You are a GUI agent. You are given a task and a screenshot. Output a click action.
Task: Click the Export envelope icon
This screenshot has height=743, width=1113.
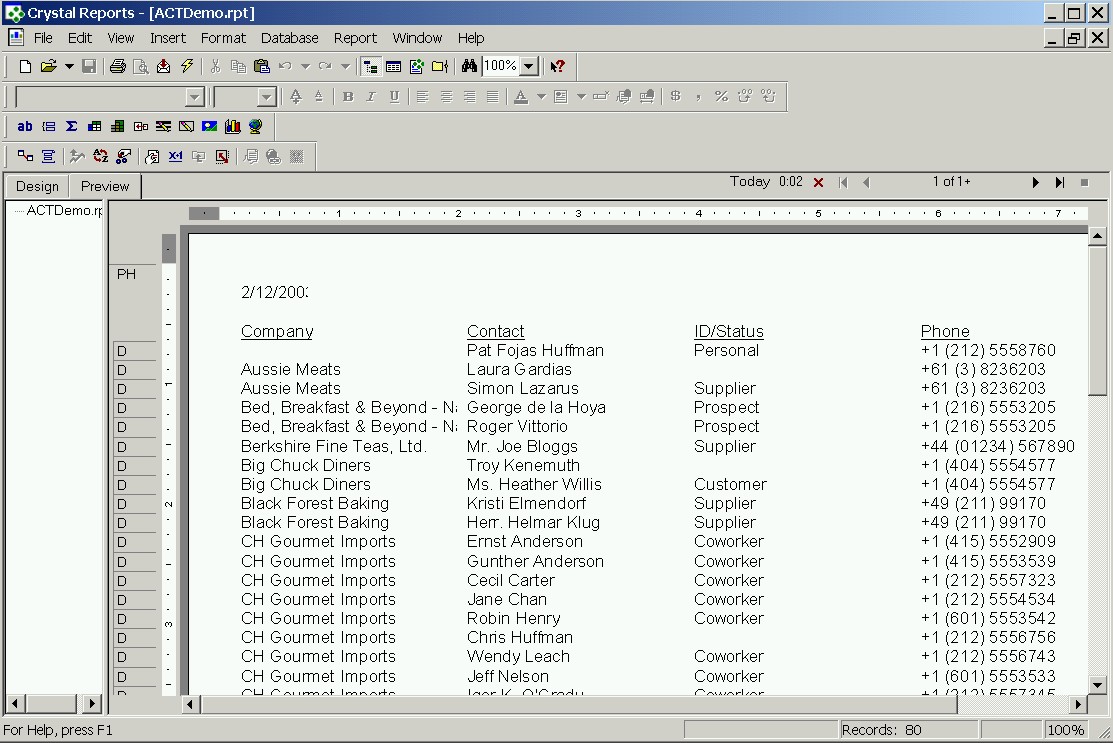[163, 67]
